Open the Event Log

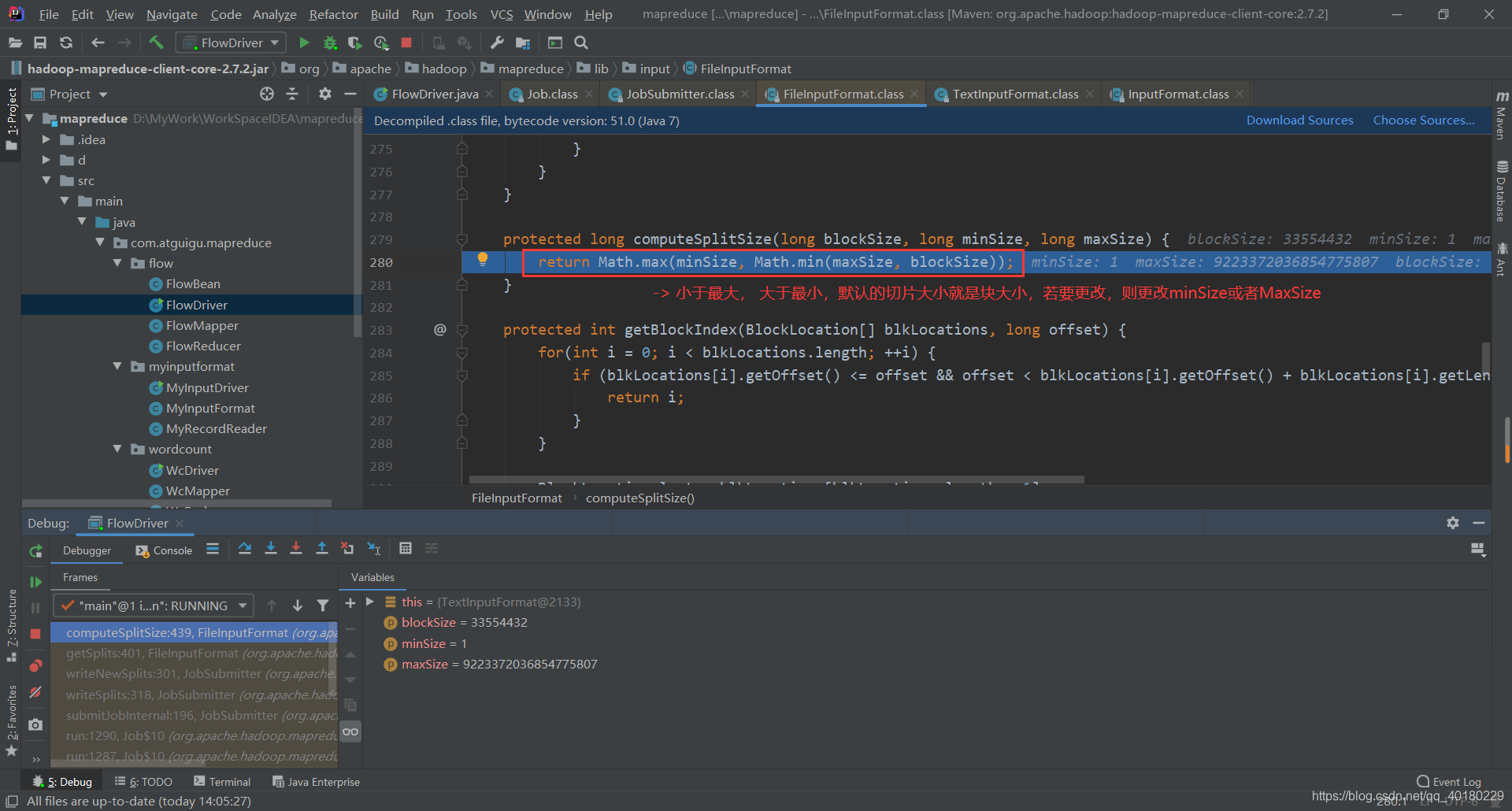tap(1449, 781)
